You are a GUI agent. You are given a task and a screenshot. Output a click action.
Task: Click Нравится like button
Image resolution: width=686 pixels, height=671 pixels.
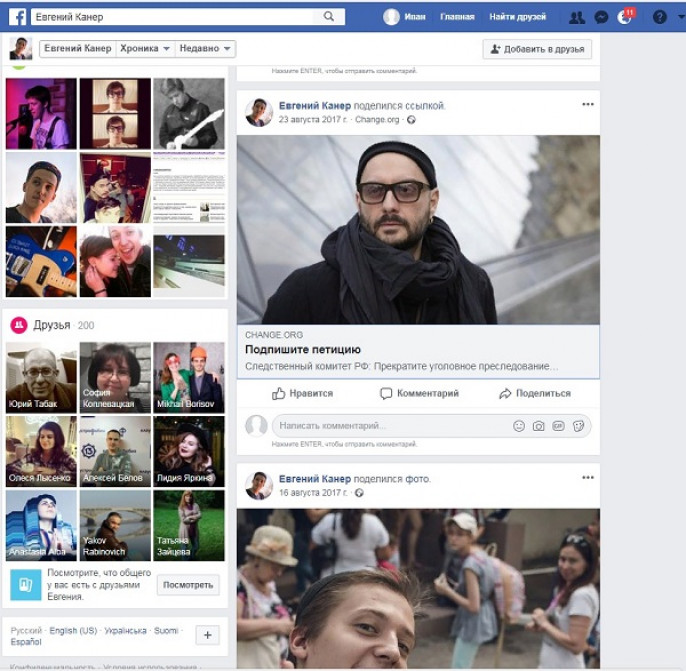(302, 393)
